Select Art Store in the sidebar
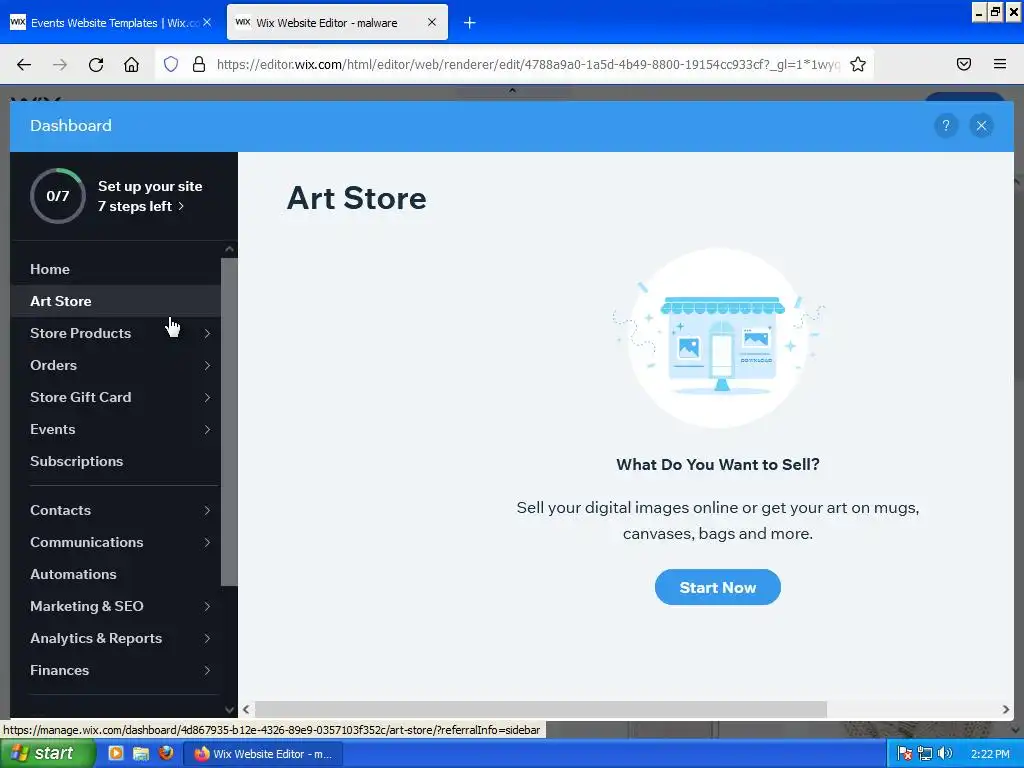This screenshot has width=1024, height=768. 116,301
